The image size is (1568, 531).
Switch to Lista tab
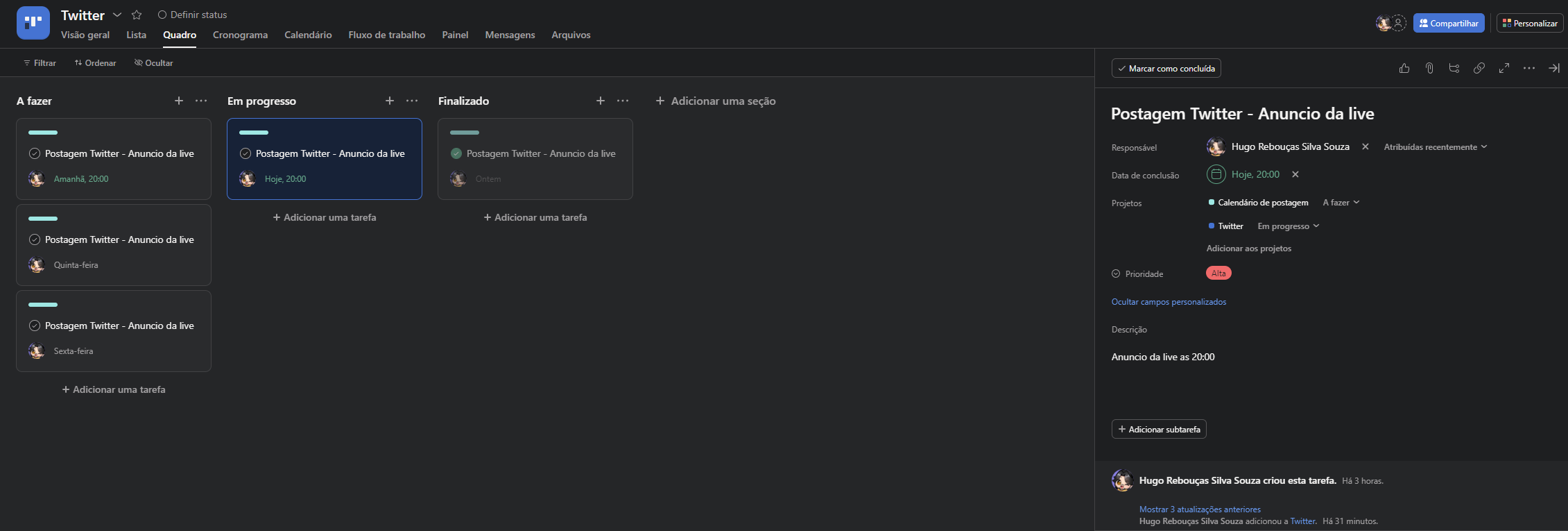(x=137, y=35)
